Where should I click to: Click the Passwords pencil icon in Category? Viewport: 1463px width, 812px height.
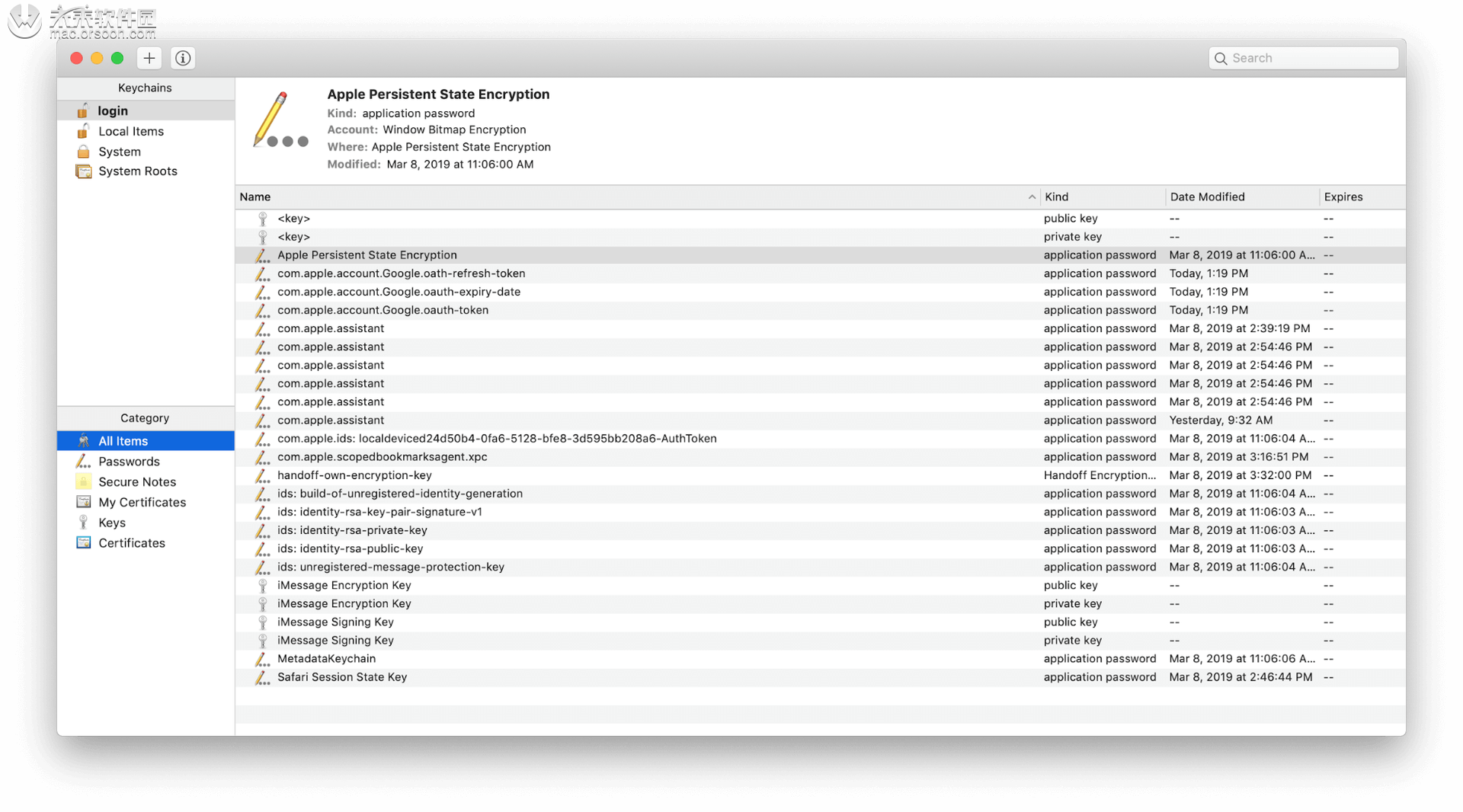coord(83,462)
